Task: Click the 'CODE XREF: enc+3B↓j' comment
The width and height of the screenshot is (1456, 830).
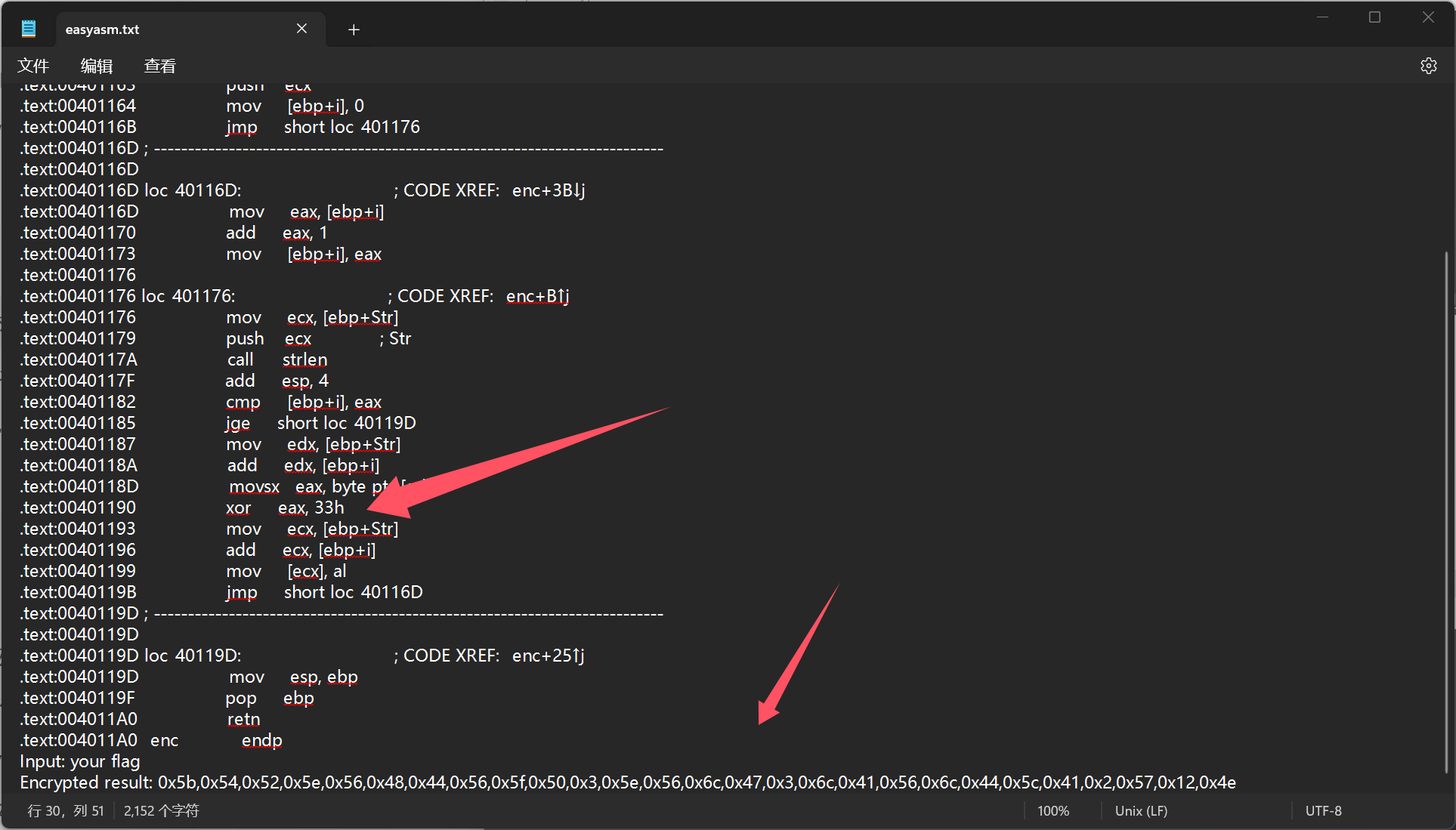Action: [x=490, y=190]
